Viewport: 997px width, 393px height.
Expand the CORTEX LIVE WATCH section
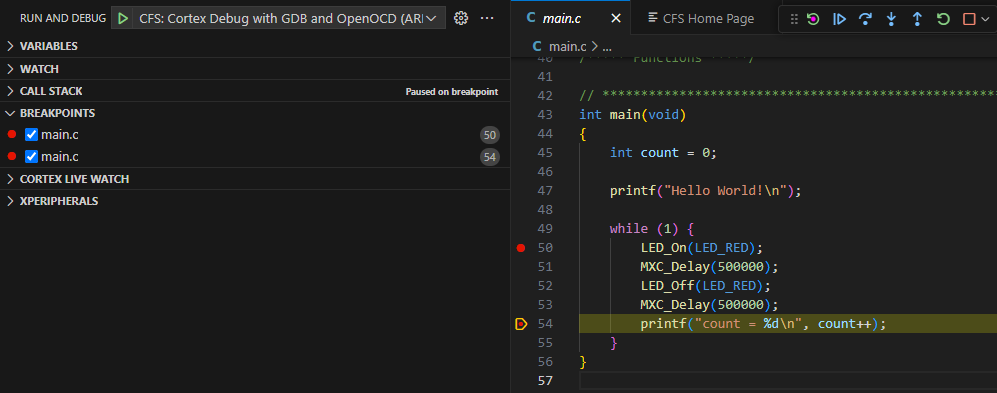click(254, 179)
